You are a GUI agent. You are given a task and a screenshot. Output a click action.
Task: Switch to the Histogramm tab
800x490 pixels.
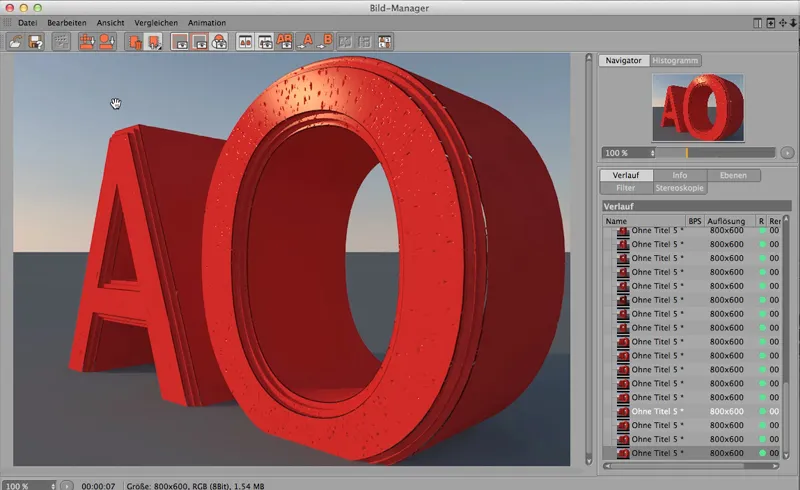[x=675, y=60]
